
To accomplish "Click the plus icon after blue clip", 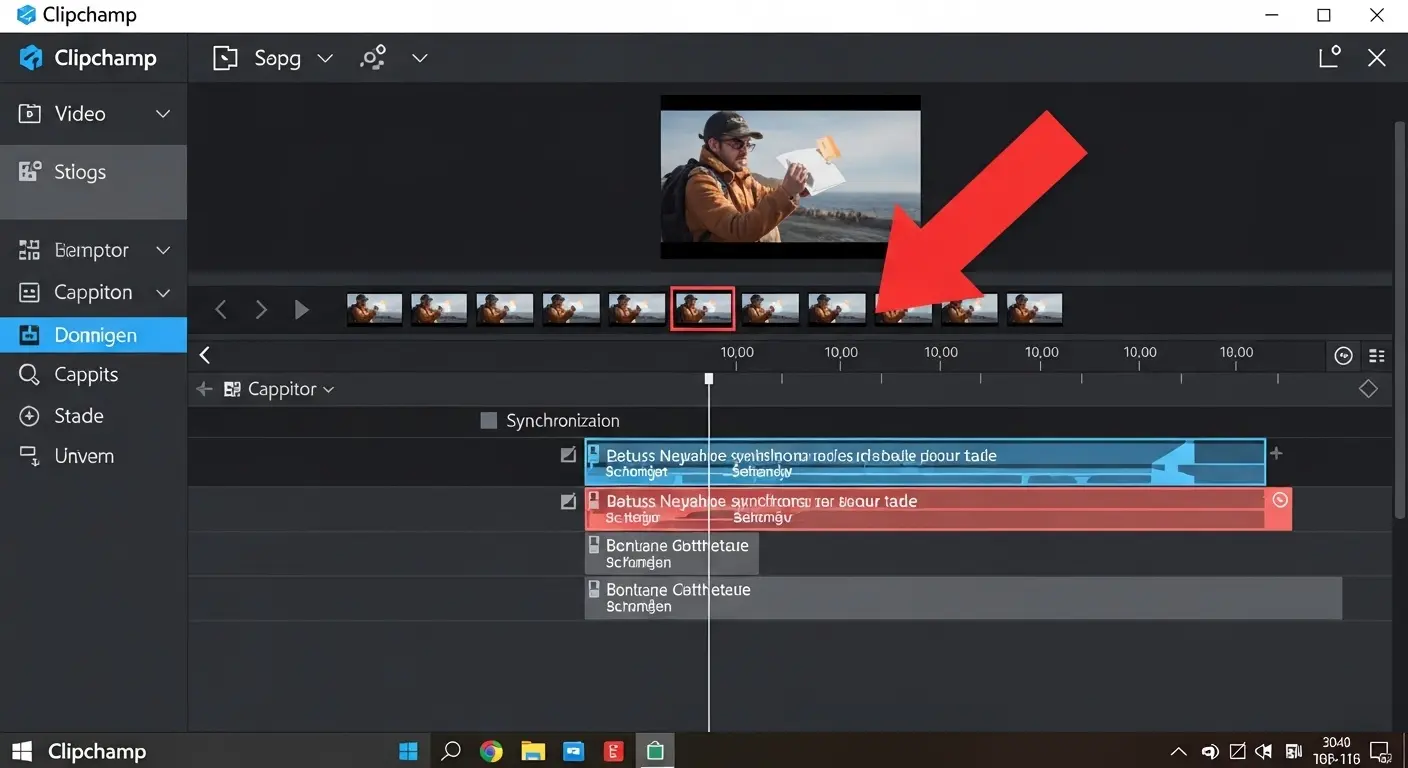I will 1276,454.
